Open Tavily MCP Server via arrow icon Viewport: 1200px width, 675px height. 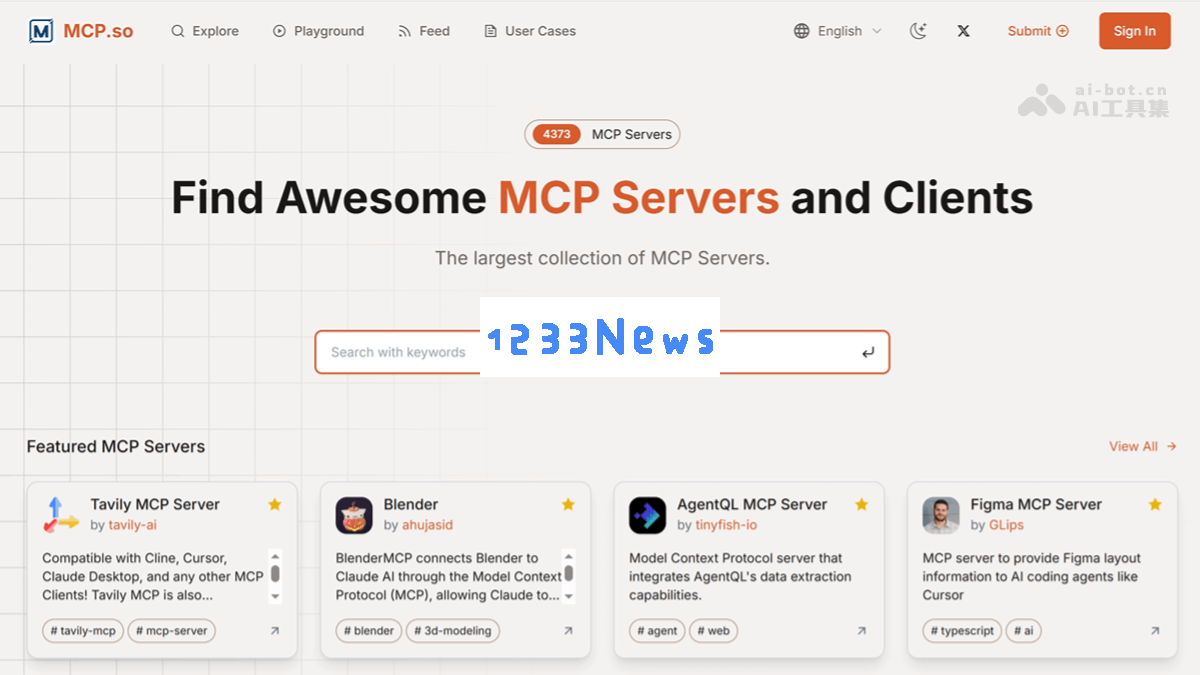pyautogui.click(x=275, y=631)
